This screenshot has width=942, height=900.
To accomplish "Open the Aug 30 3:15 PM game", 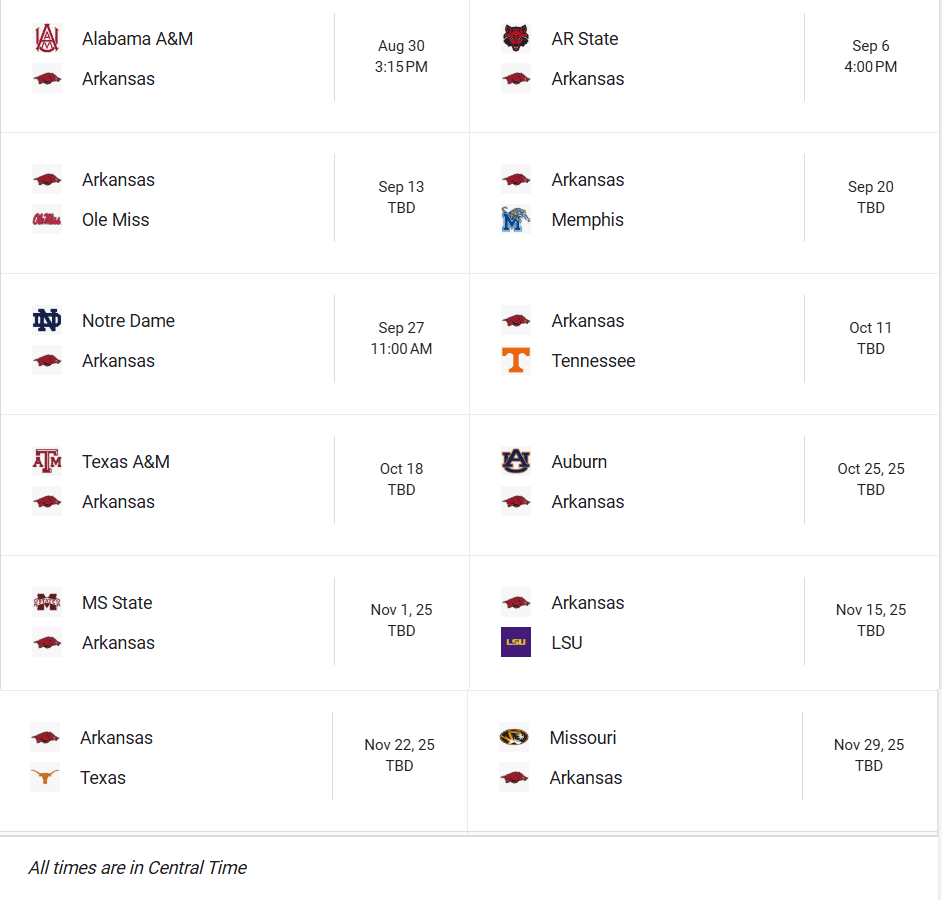I will (401, 57).
